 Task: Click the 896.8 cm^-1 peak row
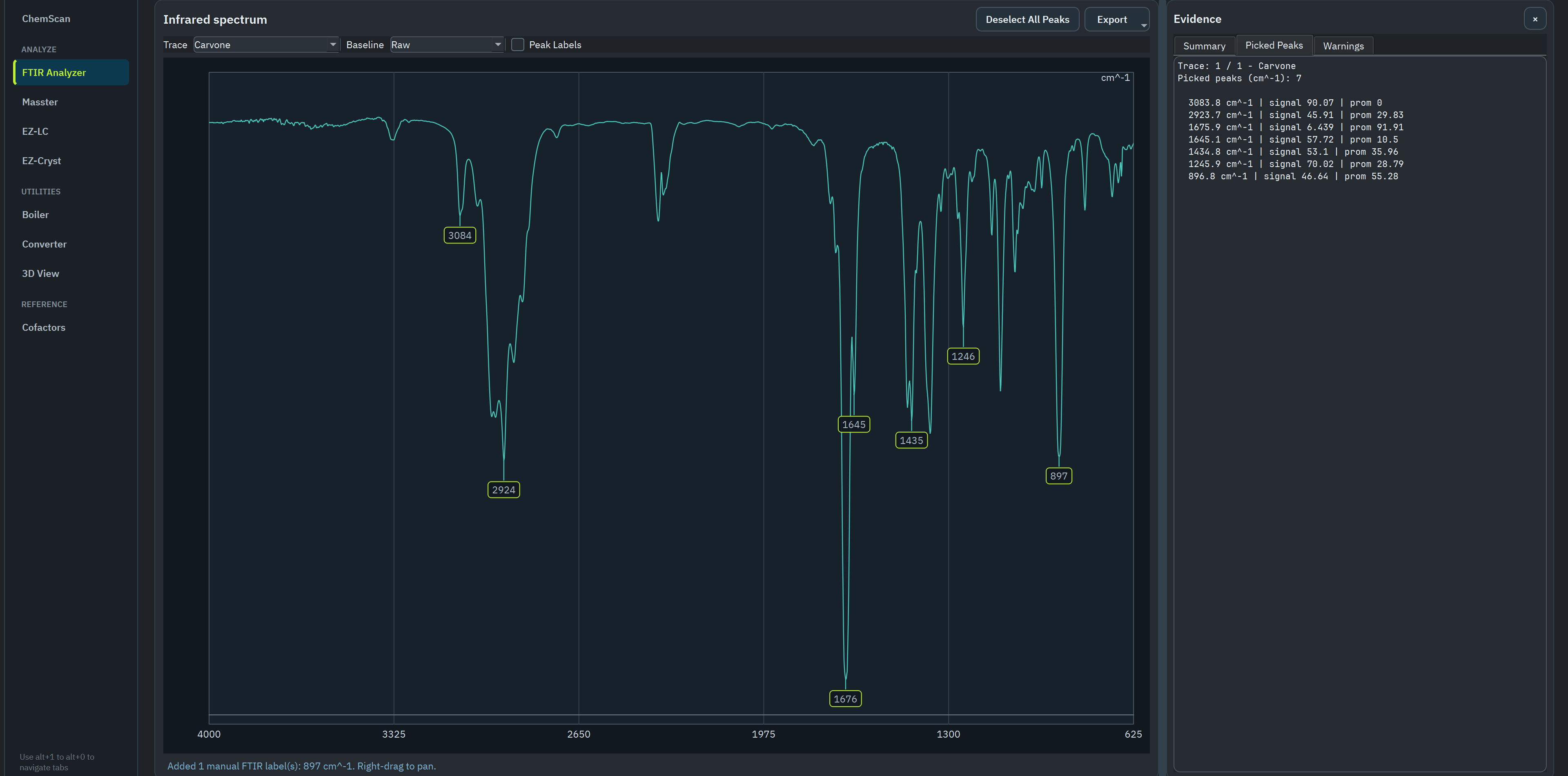(x=1293, y=176)
